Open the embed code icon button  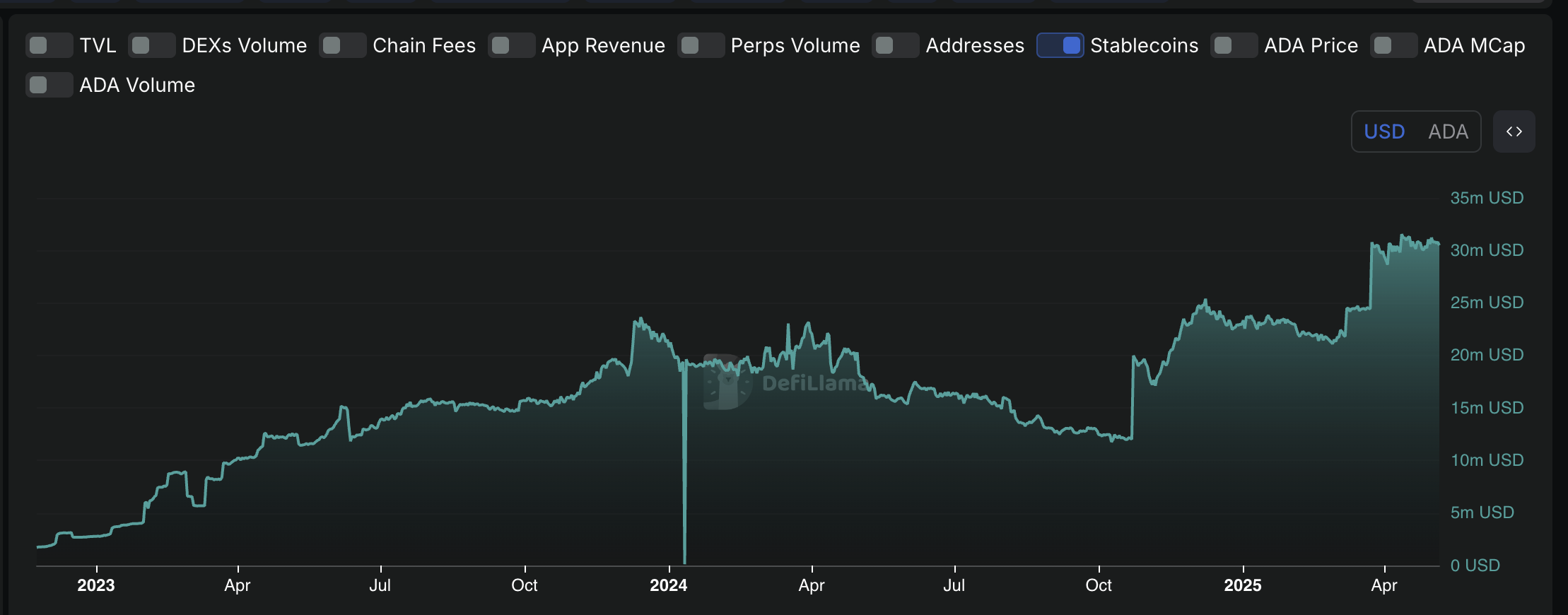click(1514, 131)
